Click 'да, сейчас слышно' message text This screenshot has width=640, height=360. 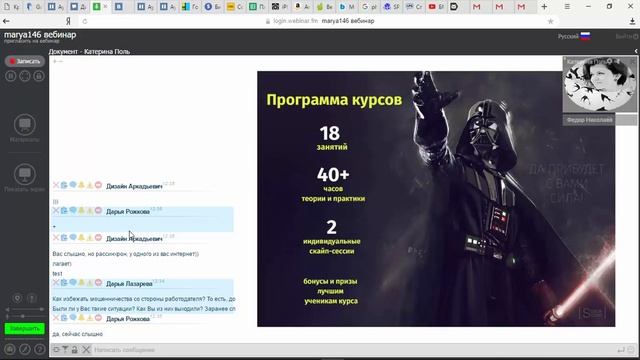78,334
